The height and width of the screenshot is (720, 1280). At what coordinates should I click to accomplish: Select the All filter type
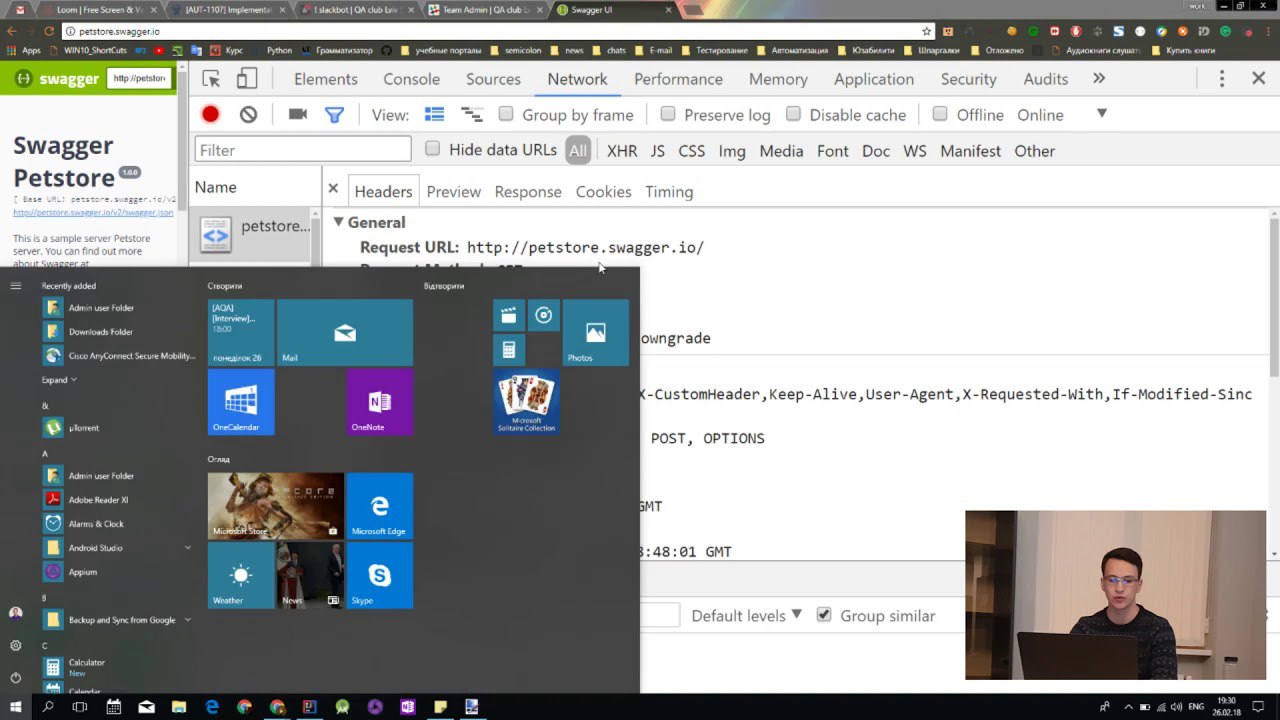pos(578,151)
